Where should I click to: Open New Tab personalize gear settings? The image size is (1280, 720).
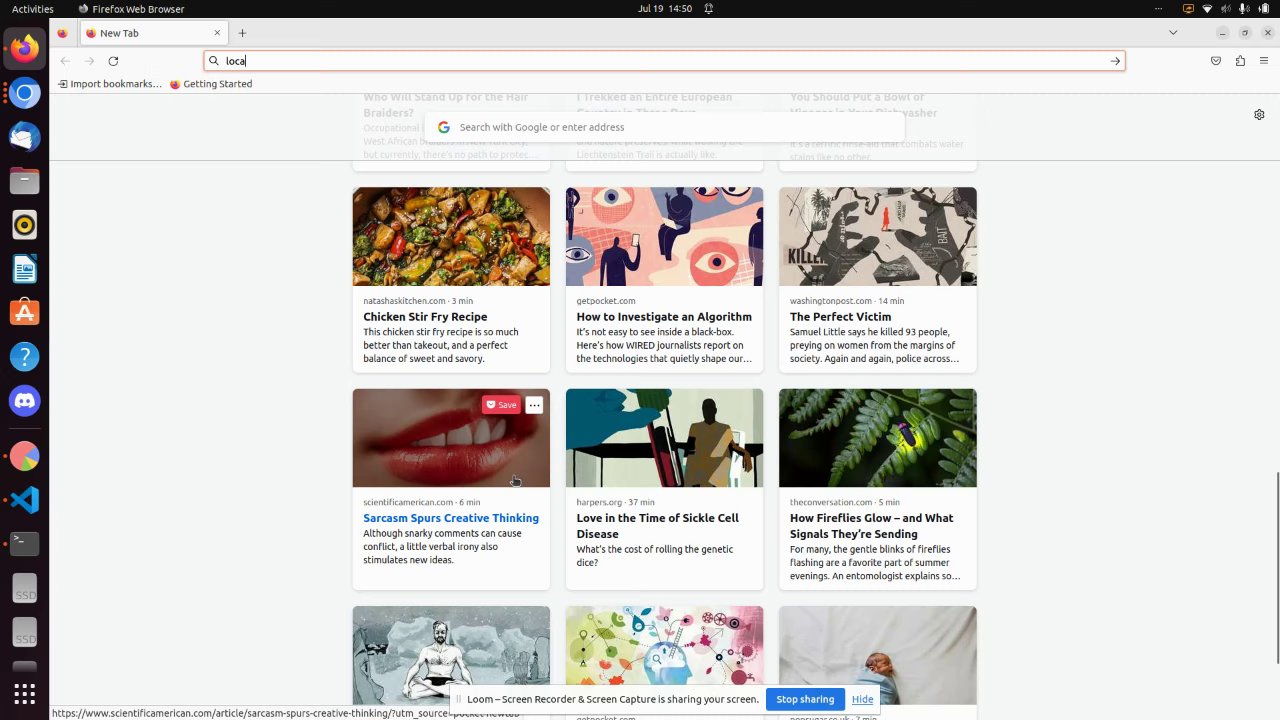(1259, 114)
